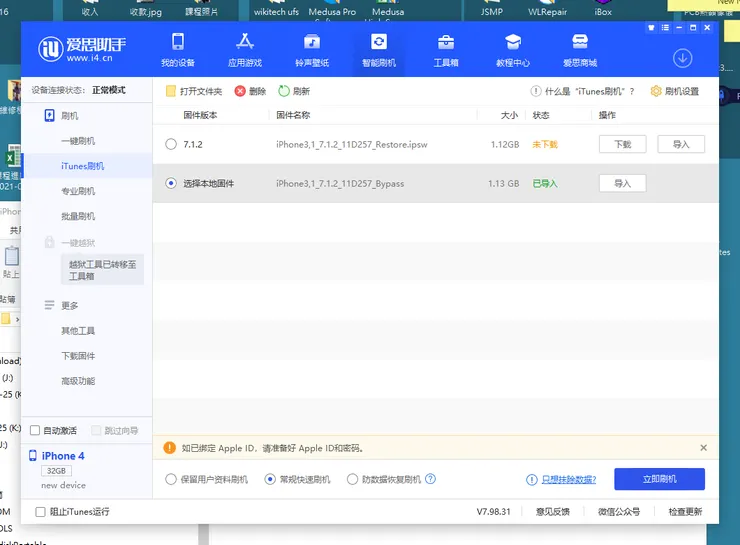Open 刷机设置 flash settings gear

click(x=674, y=91)
